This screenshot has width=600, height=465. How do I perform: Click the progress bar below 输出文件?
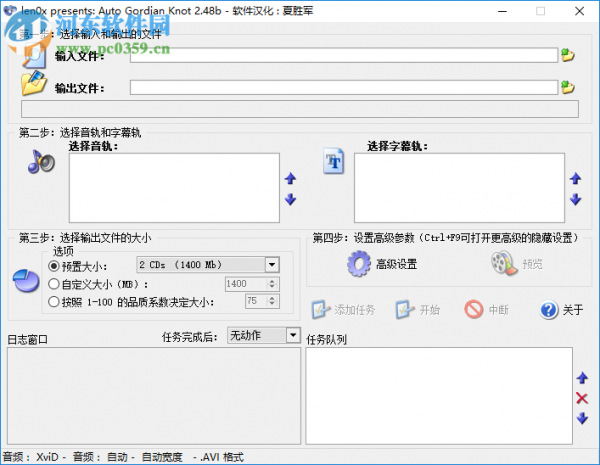click(300, 109)
